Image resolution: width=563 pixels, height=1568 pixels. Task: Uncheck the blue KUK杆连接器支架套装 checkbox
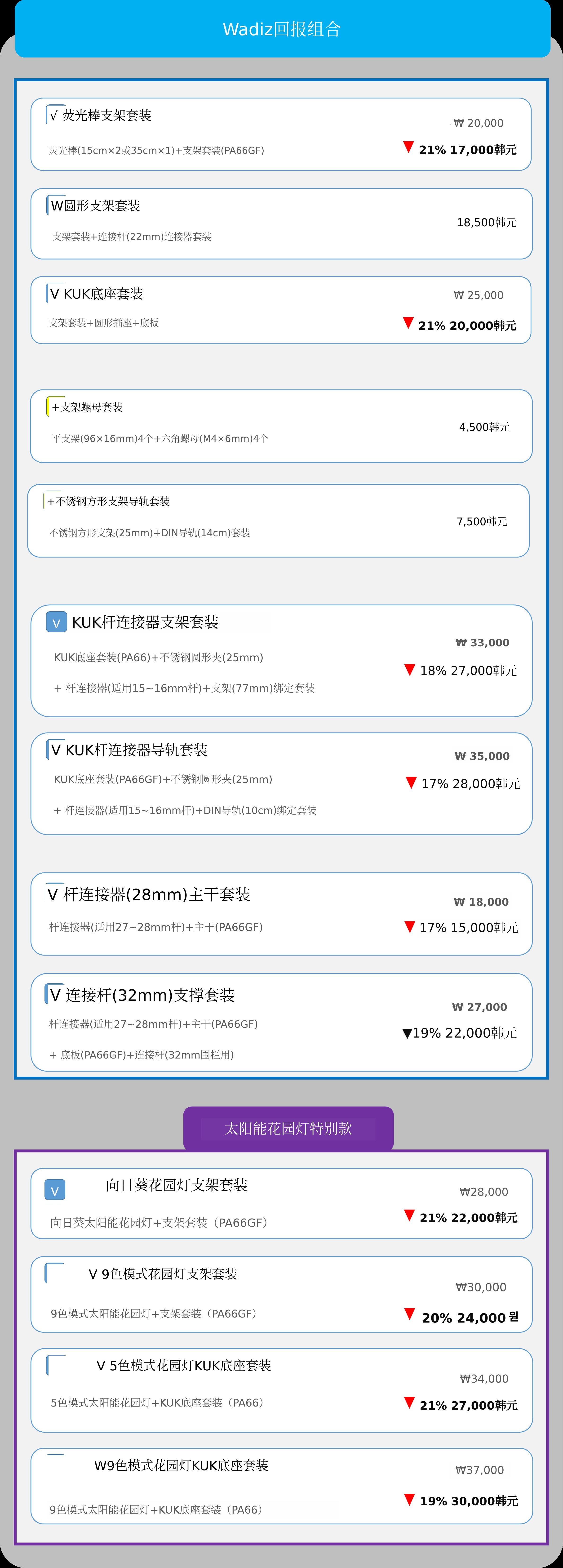click(56, 622)
